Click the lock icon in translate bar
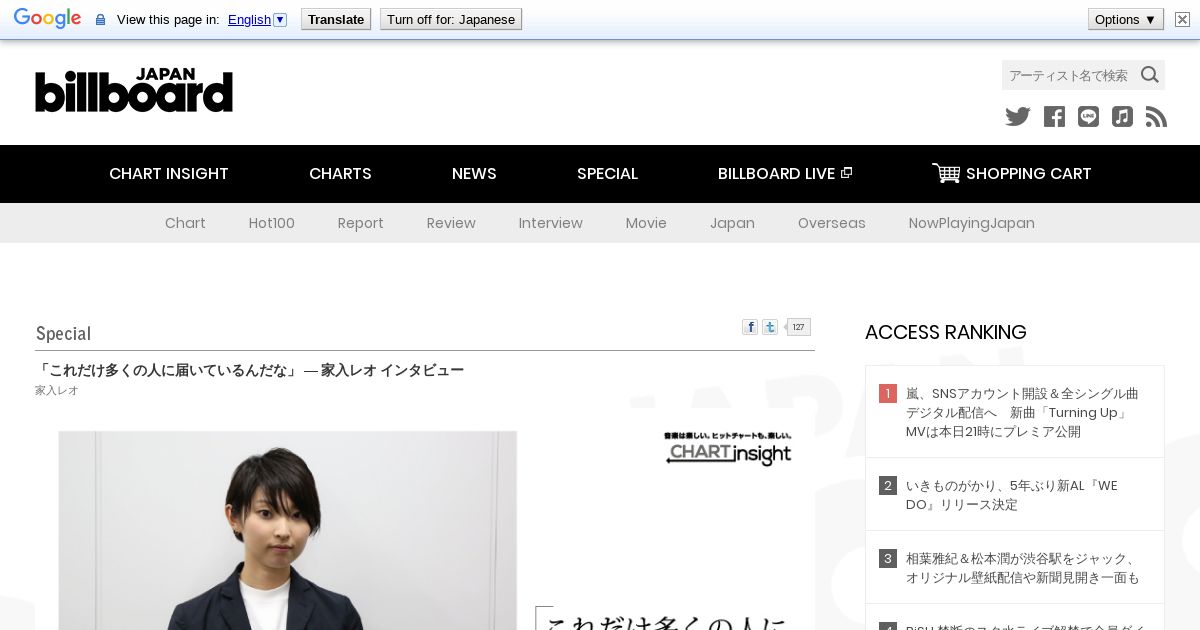The width and height of the screenshot is (1200, 630). coord(100,20)
